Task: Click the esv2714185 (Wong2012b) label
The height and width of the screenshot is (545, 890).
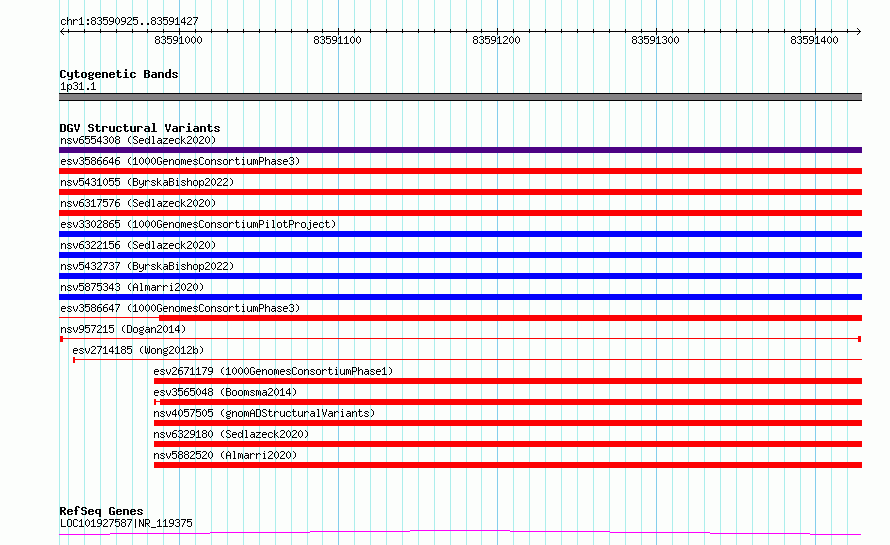Action: [138, 350]
